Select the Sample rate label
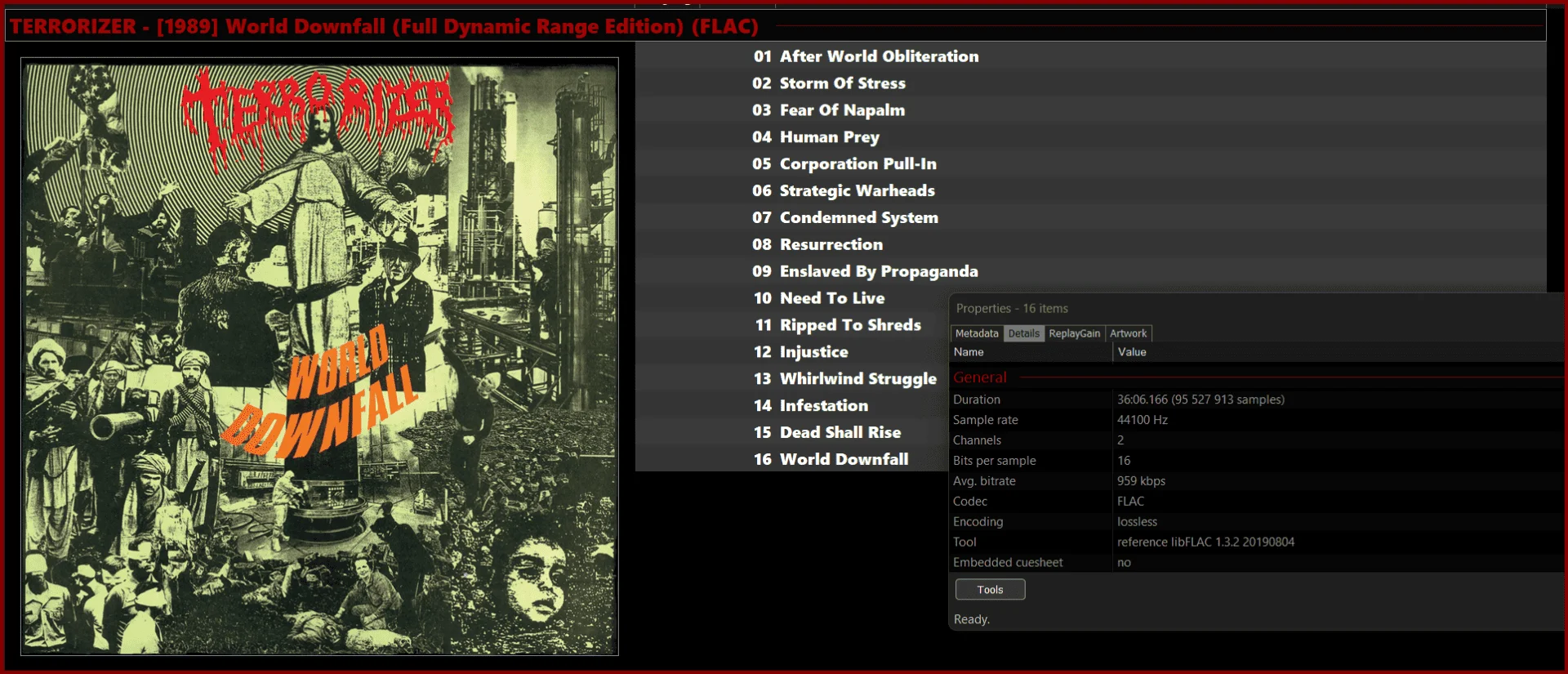 pyautogui.click(x=985, y=420)
